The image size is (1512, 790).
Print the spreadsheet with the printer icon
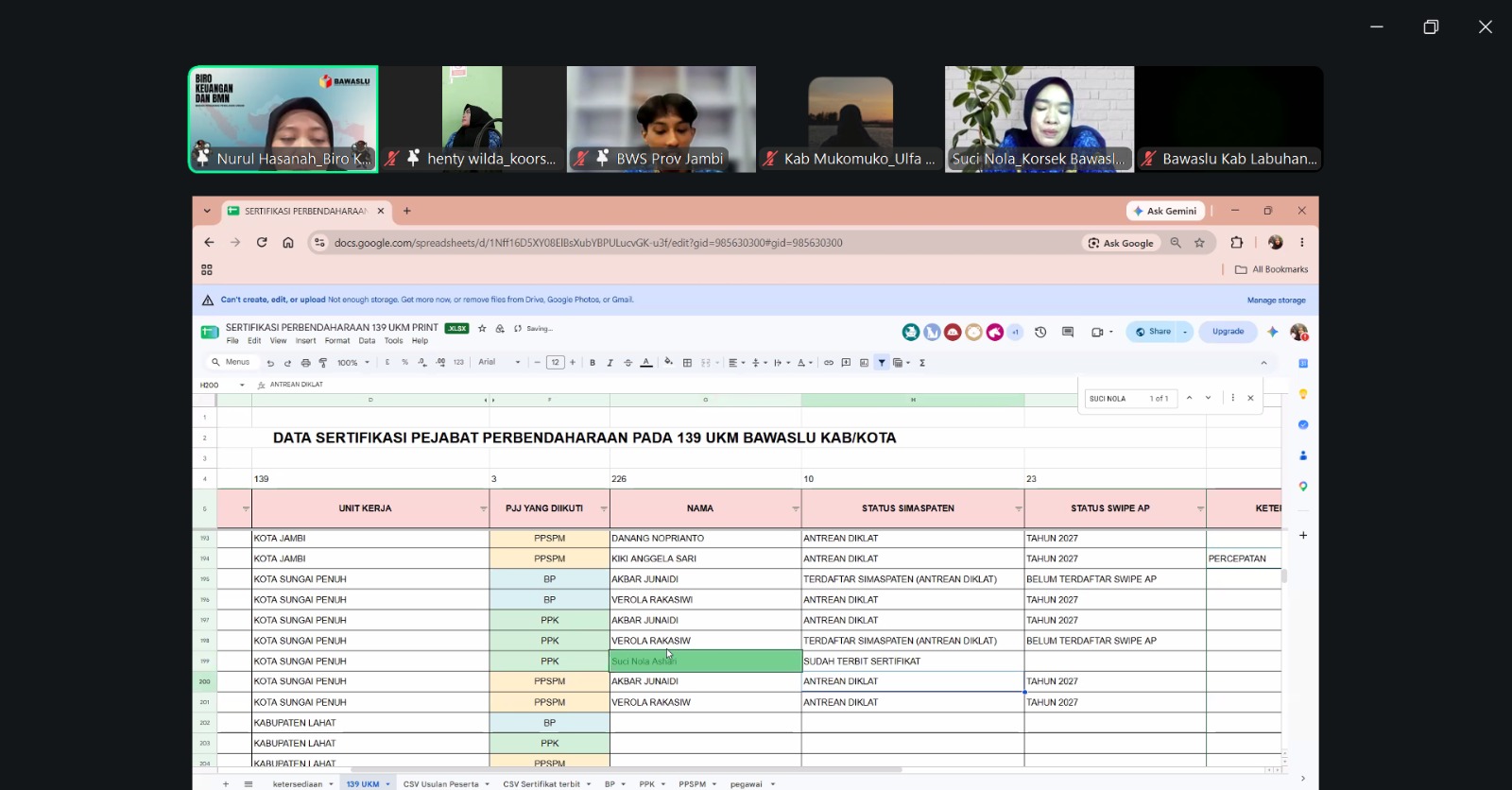point(305,363)
